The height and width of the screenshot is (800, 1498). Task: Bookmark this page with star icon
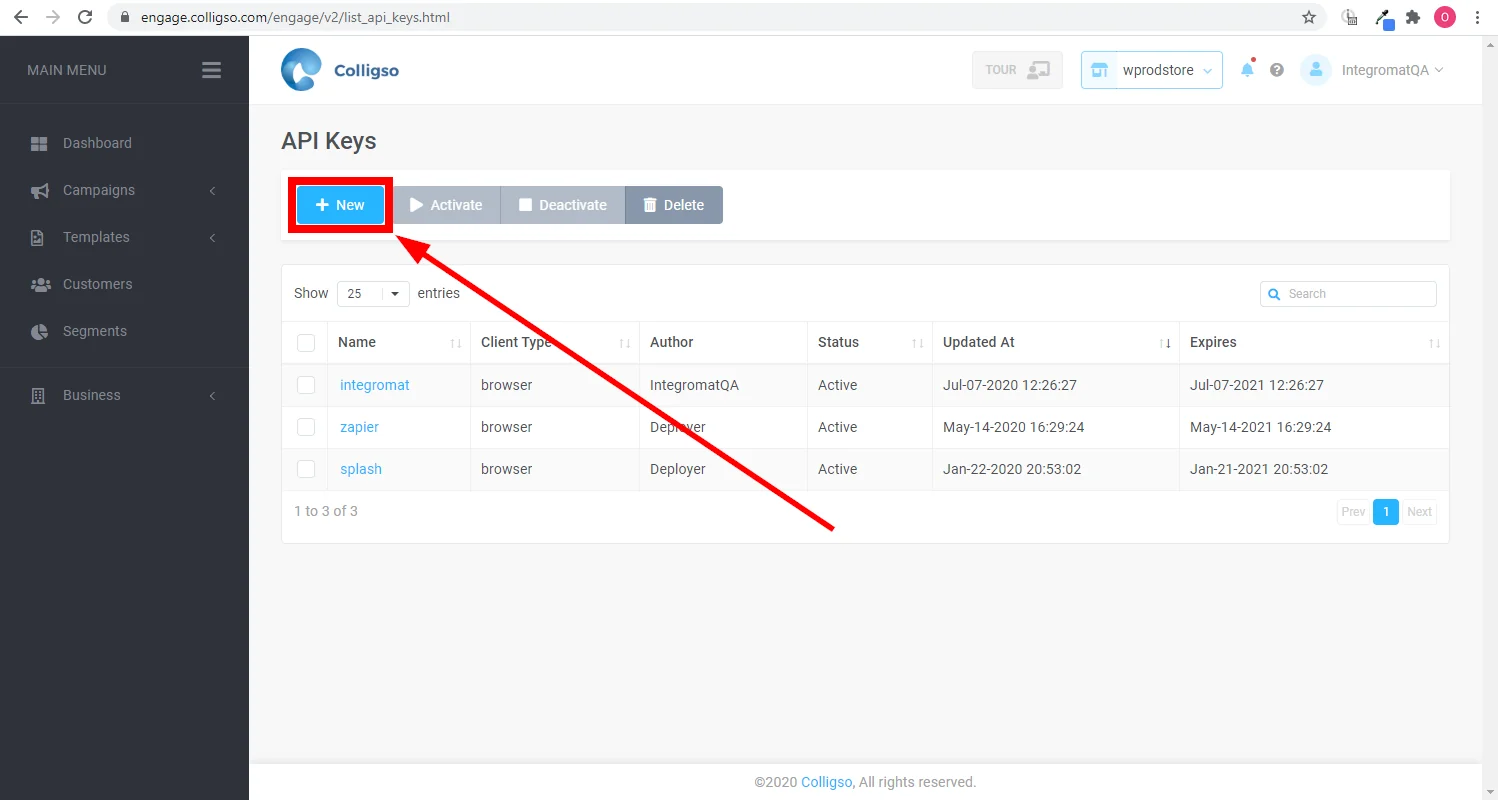[x=1309, y=17]
